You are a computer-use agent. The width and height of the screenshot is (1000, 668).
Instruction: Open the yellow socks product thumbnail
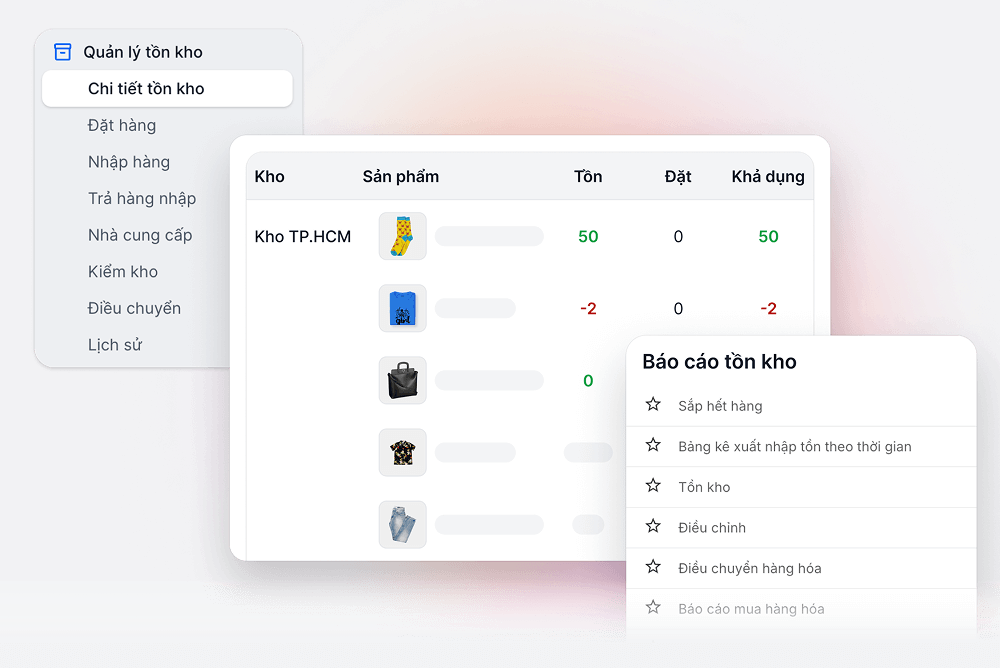(402, 236)
